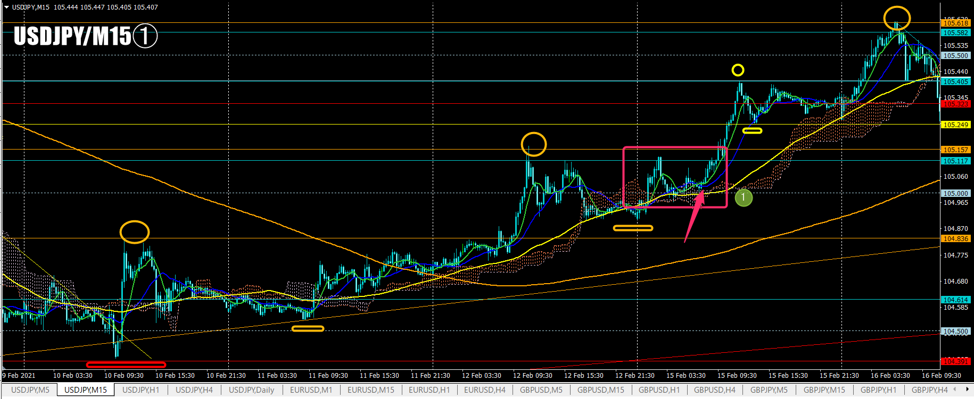Image resolution: width=975 pixels, height=399 pixels.
Task: Click the cyan 105.117 price label
Action: [956, 161]
